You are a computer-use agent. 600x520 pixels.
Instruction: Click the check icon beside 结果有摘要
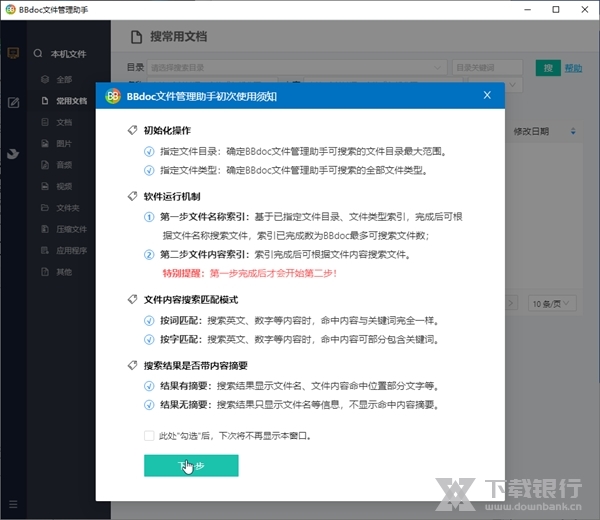pos(149,386)
